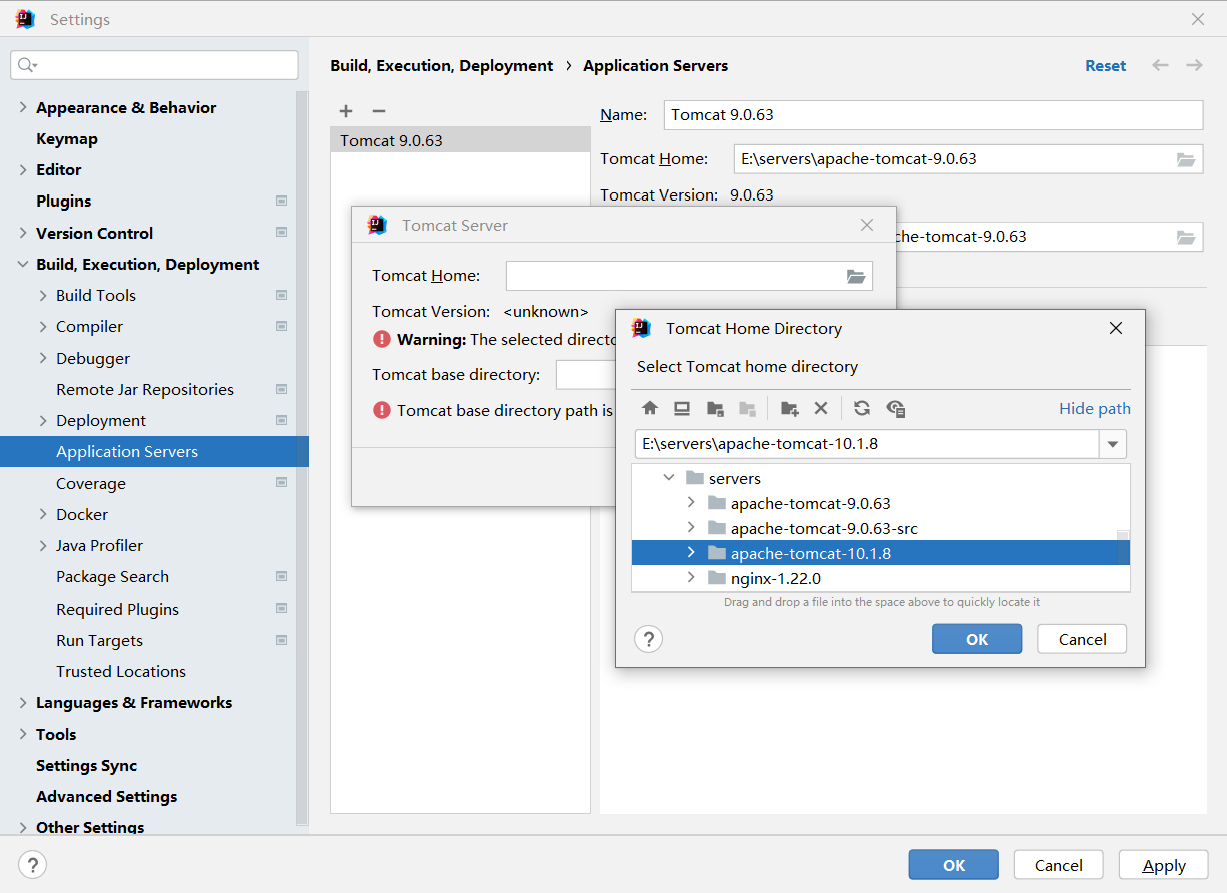Open path history dropdown in file chooser
Viewport: 1227px width, 893px height.
1113,444
